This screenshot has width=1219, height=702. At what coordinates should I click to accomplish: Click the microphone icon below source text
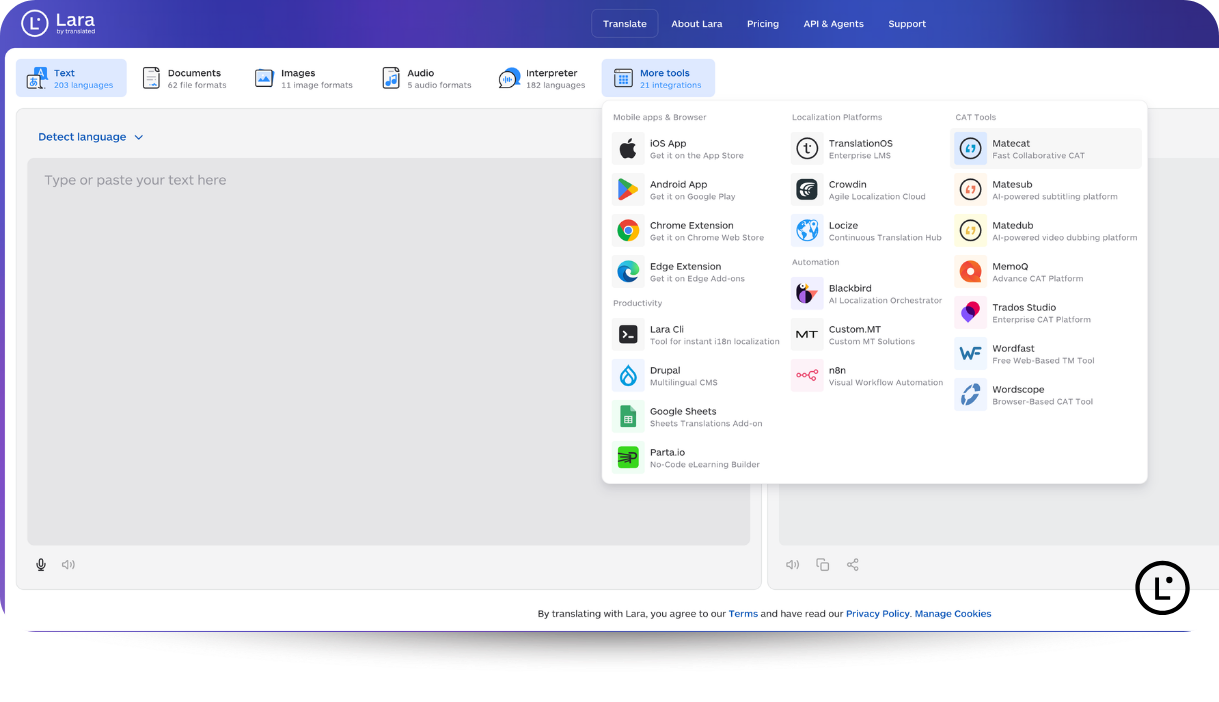(x=41, y=565)
